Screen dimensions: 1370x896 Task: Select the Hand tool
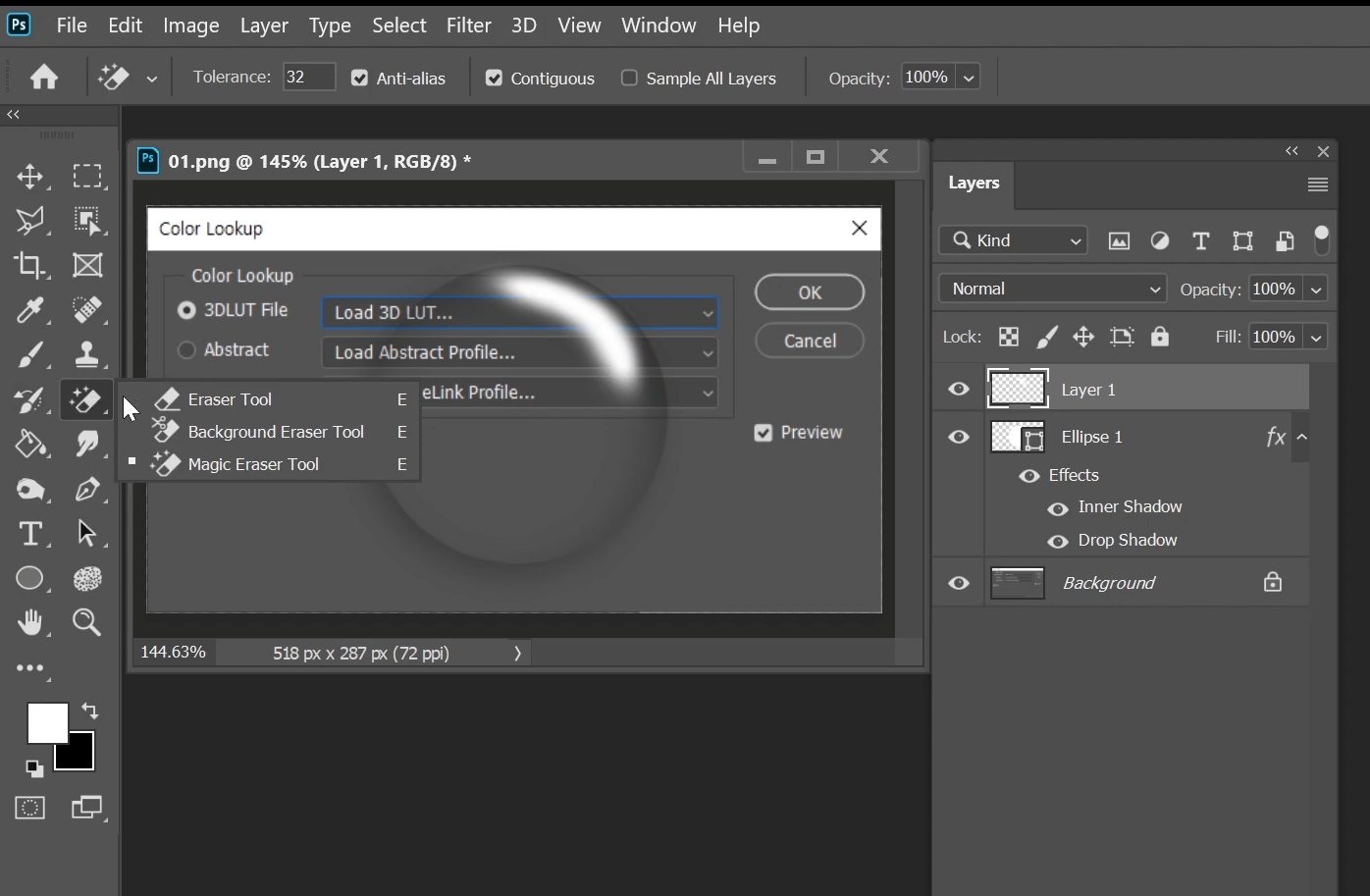click(29, 622)
